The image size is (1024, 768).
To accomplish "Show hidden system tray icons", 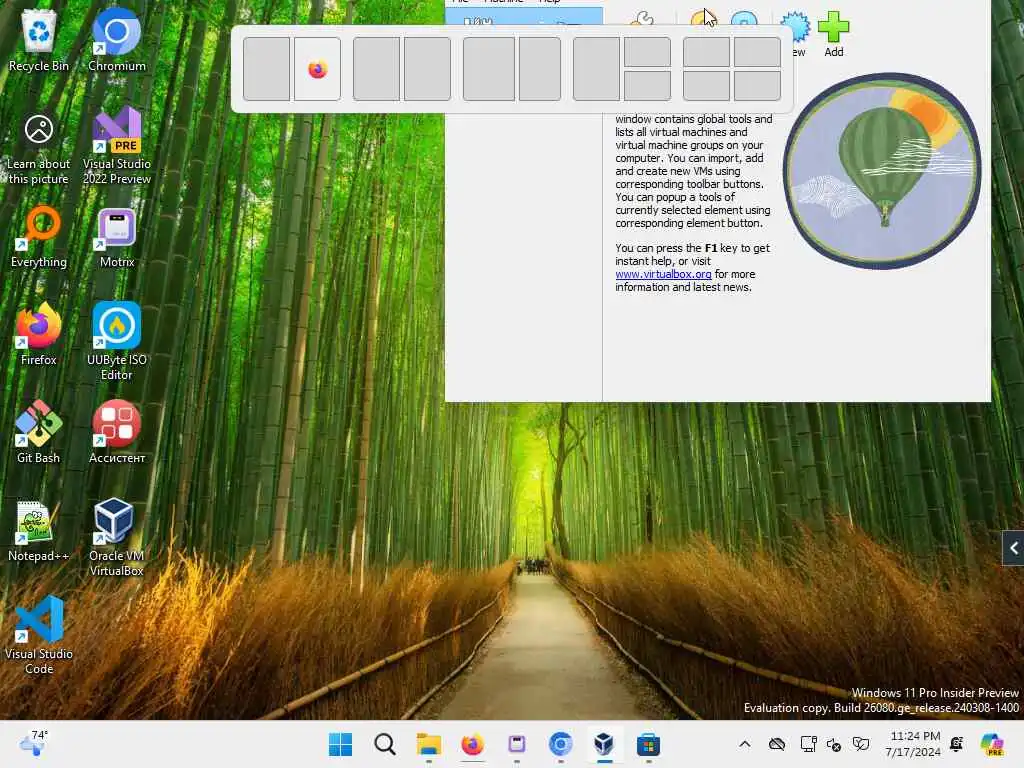I will click(x=744, y=744).
